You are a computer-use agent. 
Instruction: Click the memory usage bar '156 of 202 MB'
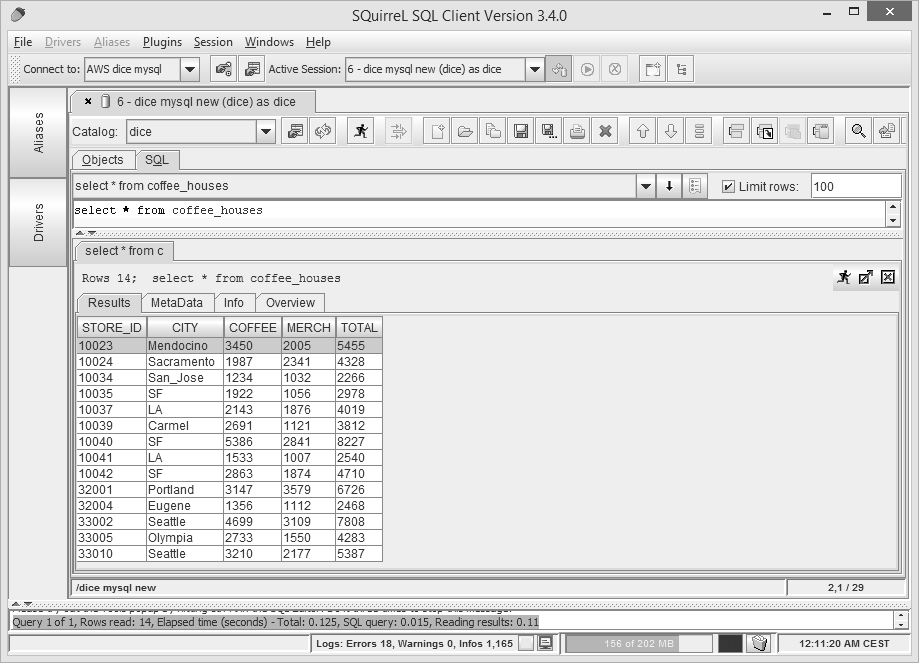638,643
